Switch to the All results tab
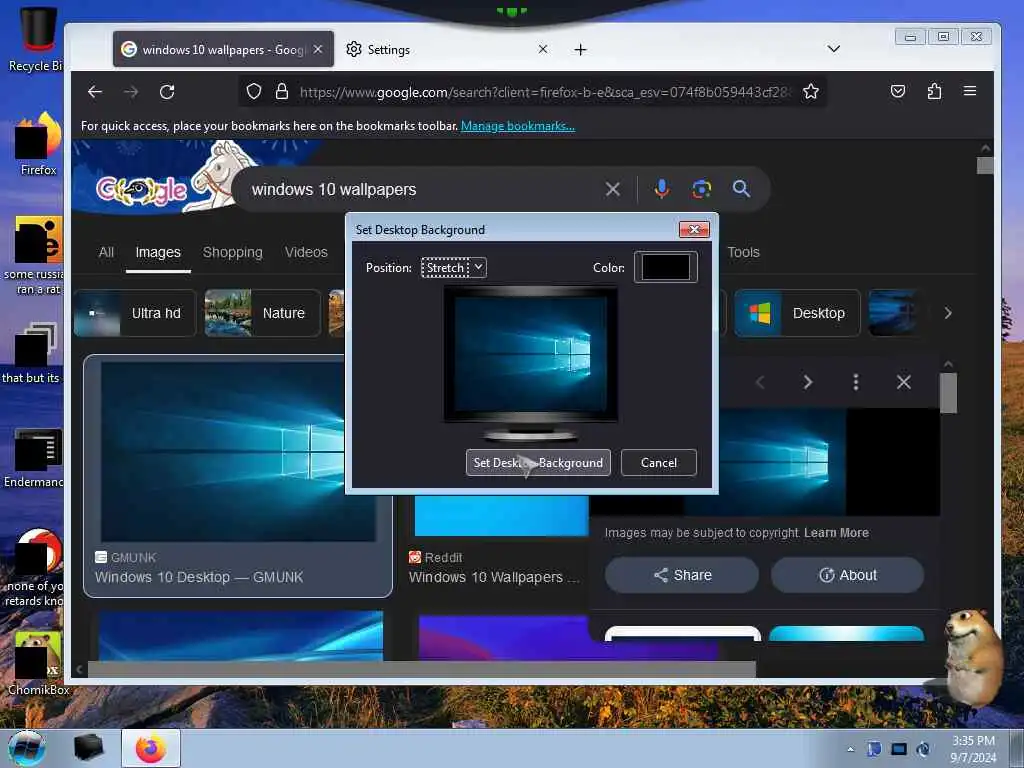The image size is (1024, 768). (106, 252)
